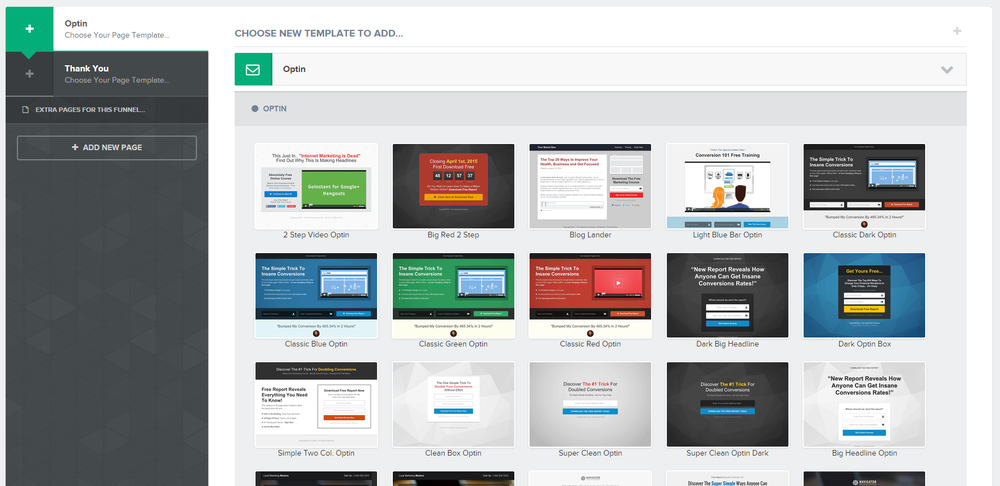
Task: Open the Optin category dropdown bar
Action: click(600, 70)
